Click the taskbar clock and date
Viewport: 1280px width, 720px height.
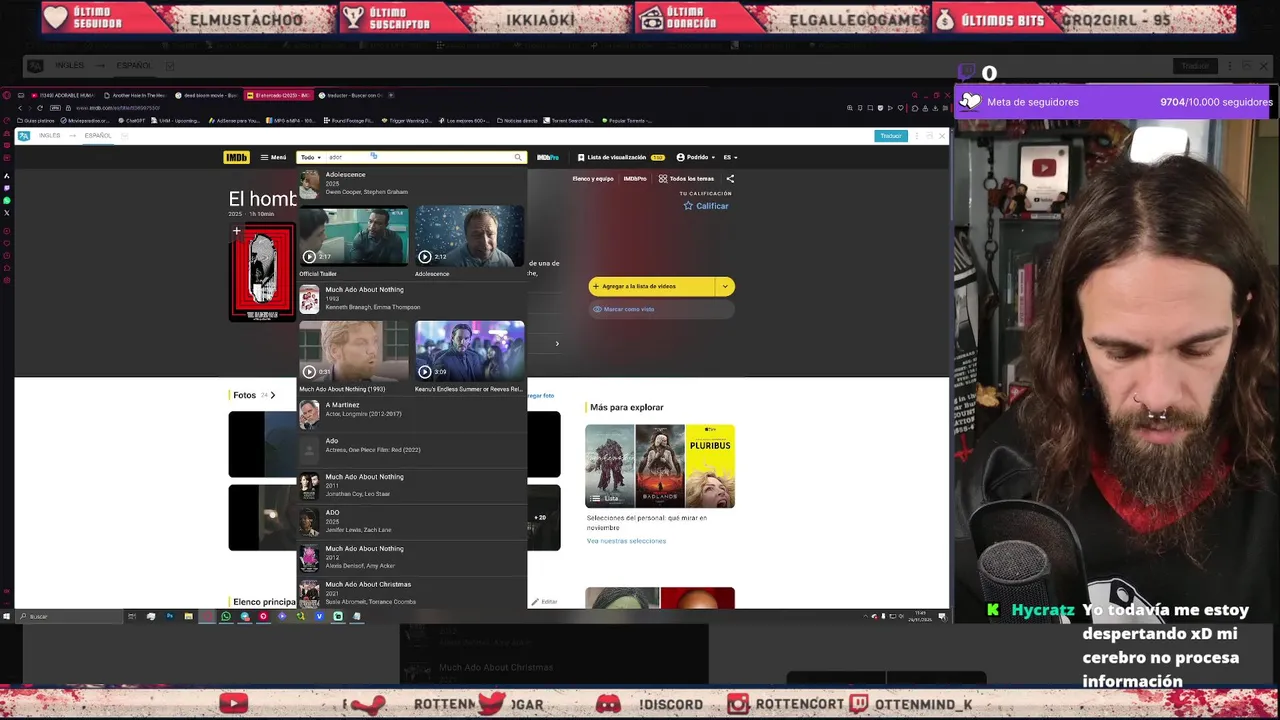point(920,614)
